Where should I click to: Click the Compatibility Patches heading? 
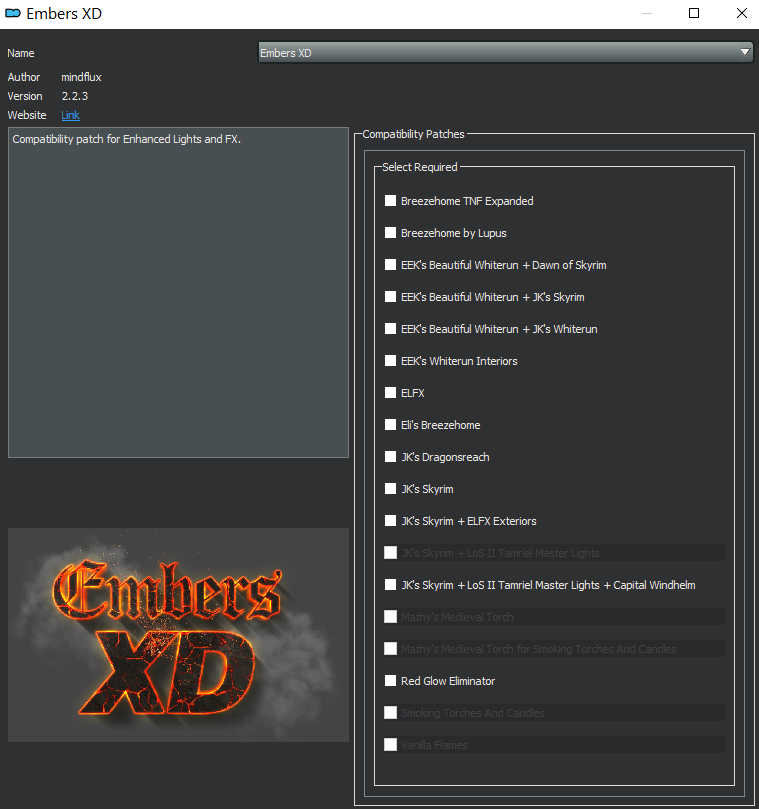[413, 134]
